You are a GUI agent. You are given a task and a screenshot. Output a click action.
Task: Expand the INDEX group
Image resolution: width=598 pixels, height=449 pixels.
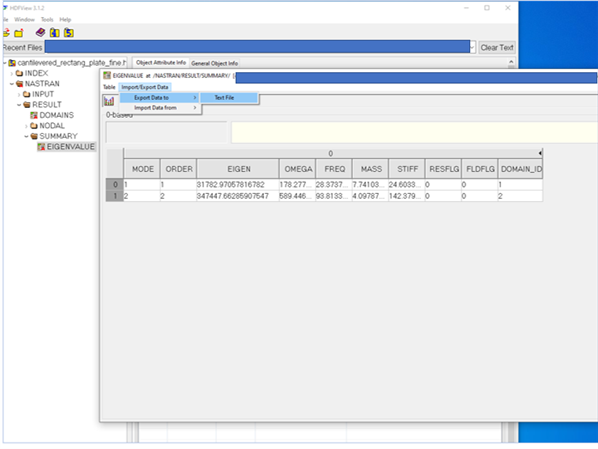pyautogui.click(x=12, y=73)
